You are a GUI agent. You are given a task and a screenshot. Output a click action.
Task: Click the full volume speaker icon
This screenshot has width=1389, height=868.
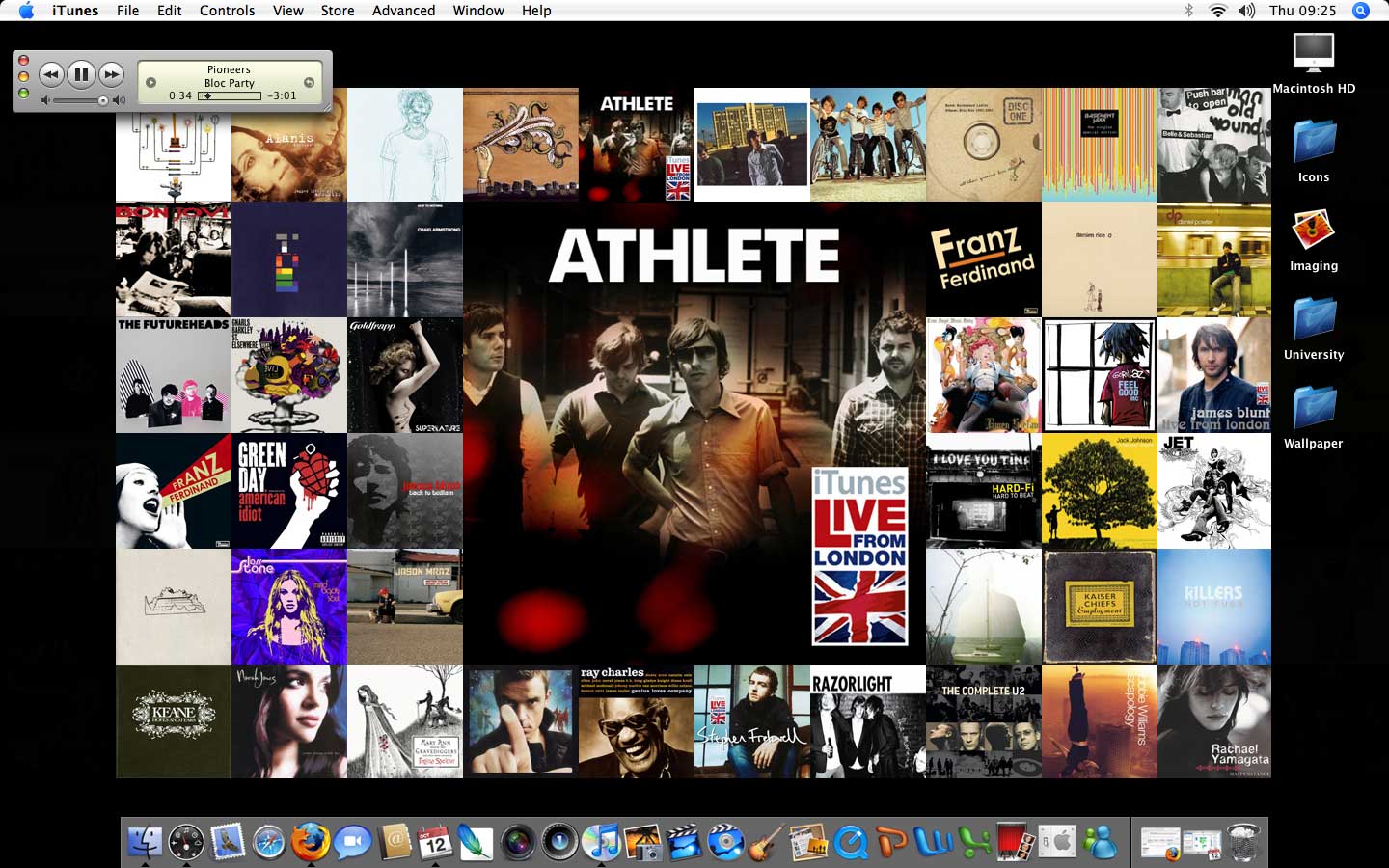(120, 100)
